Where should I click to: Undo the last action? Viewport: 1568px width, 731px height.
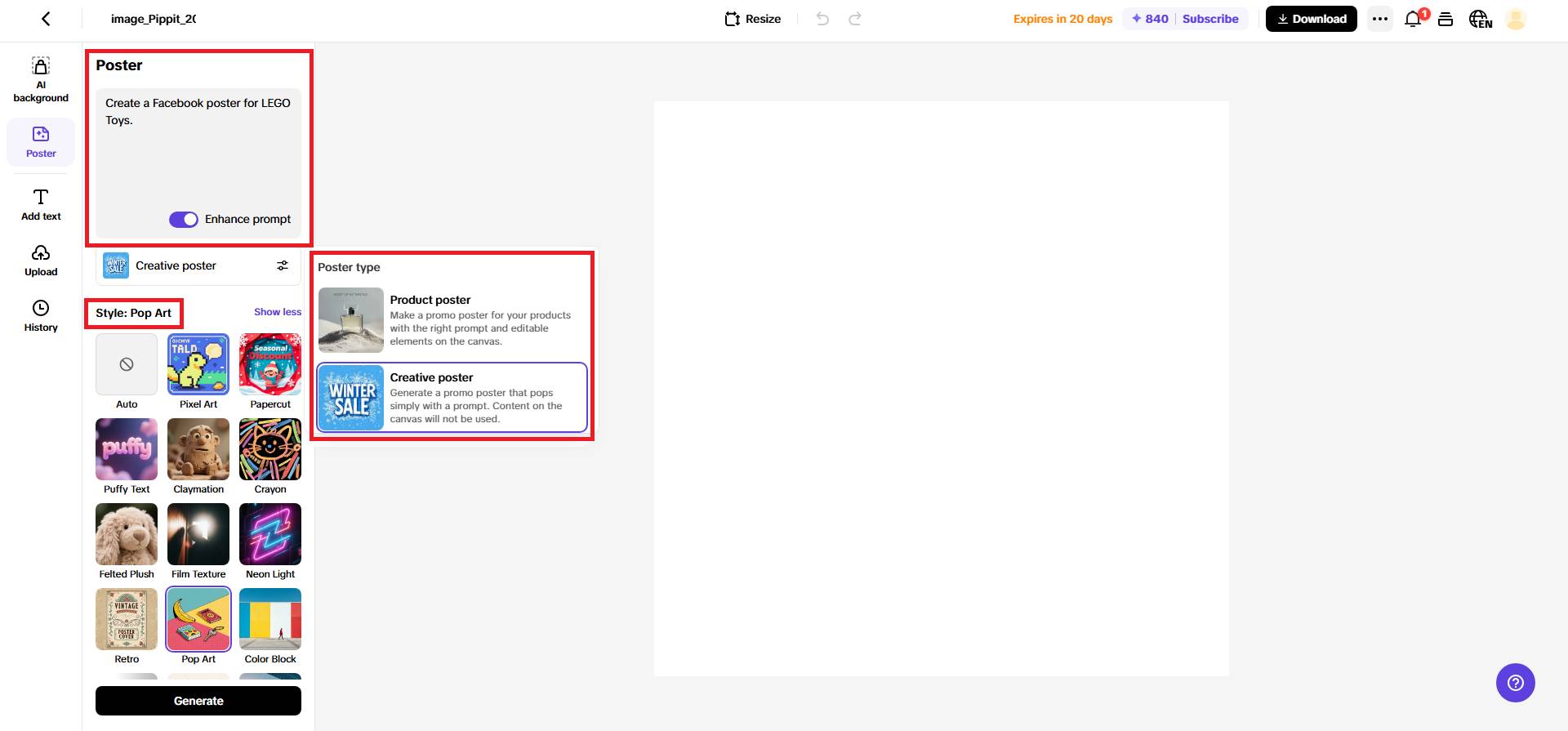[822, 19]
